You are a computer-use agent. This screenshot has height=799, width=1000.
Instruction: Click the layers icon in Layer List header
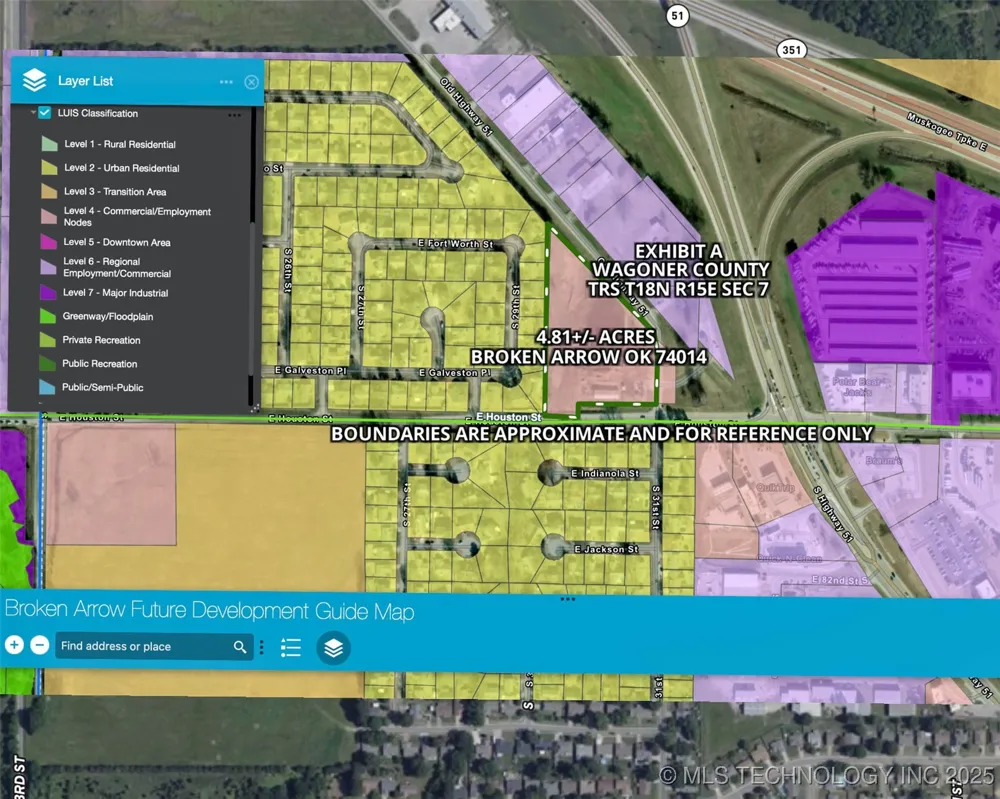pos(34,80)
